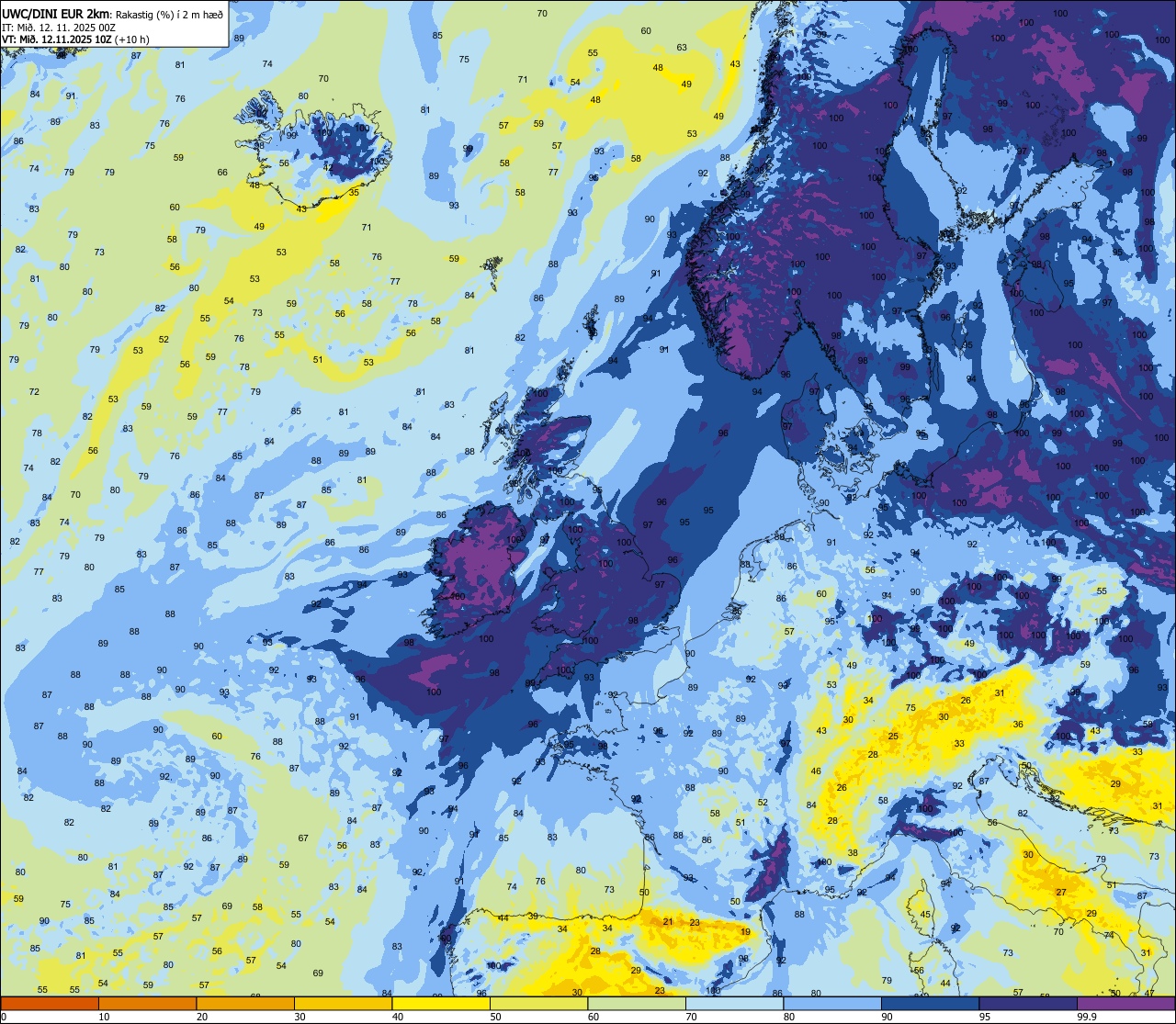The width and height of the screenshot is (1176, 1024).
Task: Click humidity value 25 over the Alps
Action: pyautogui.click(x=893, y=737)
